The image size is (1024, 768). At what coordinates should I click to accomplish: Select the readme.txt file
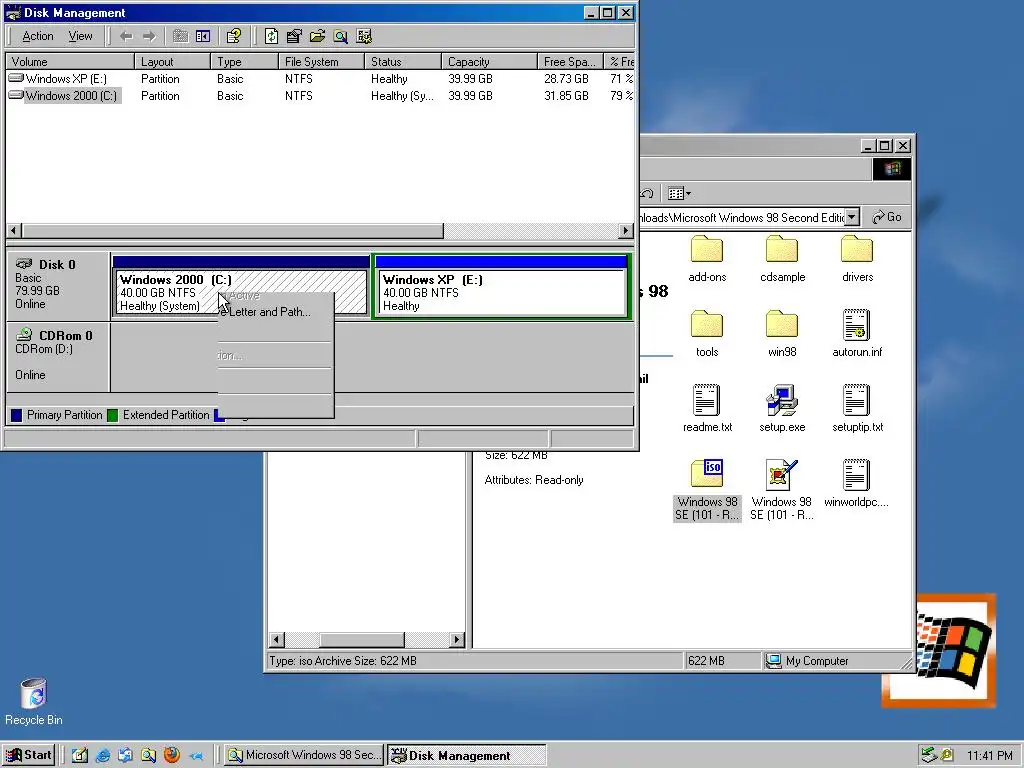707,409
